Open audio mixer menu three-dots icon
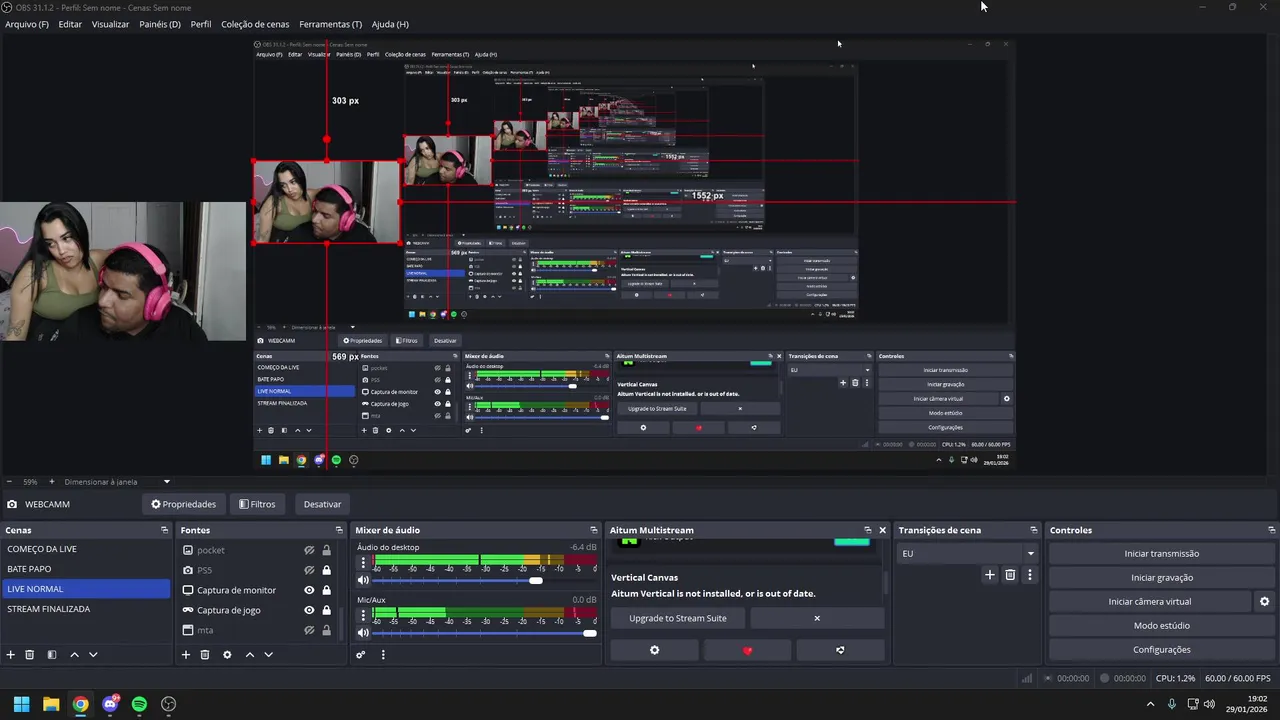The image size is (1280, 720). 382,655
